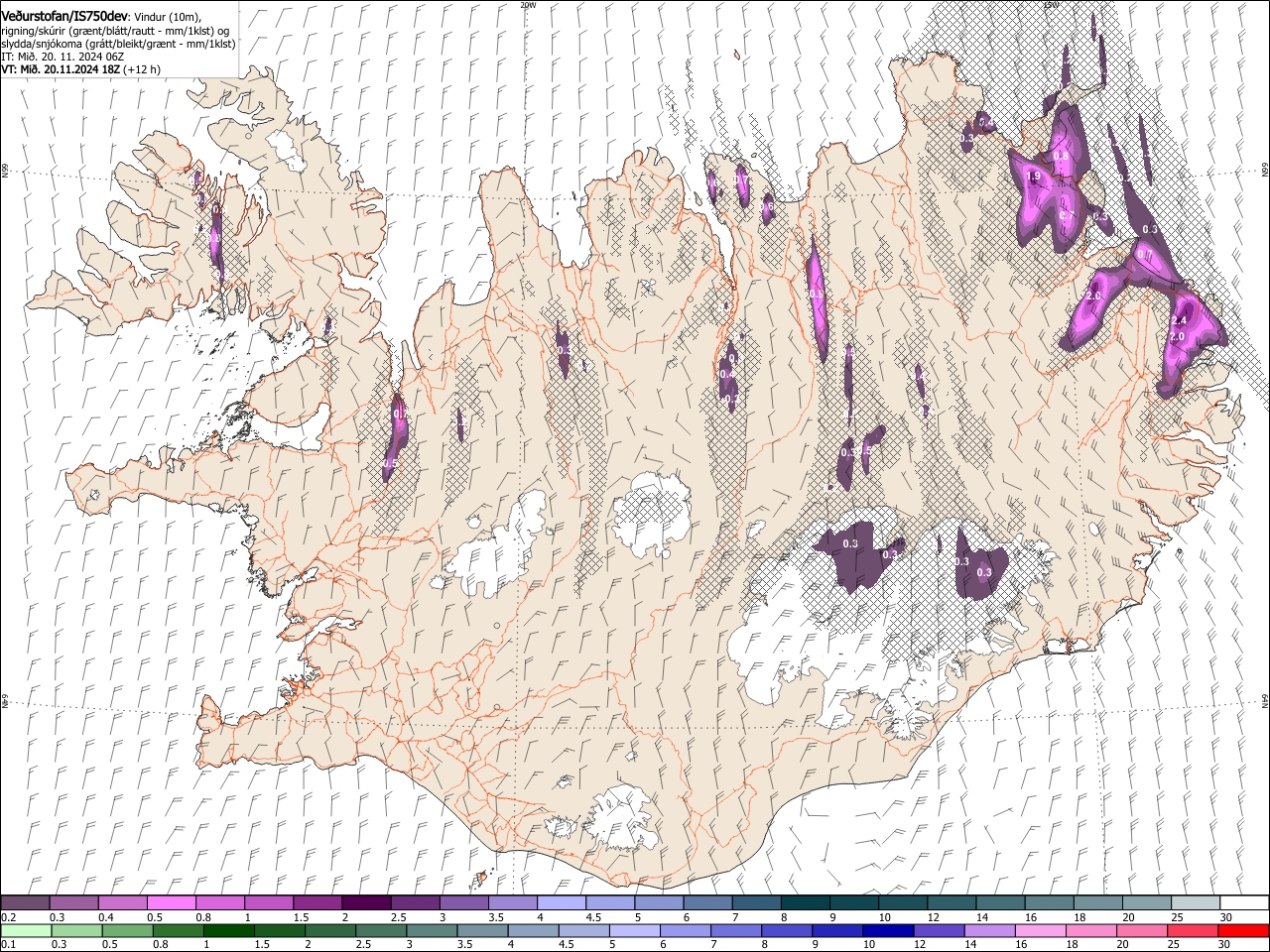Click the 'slydda/snjókoma' legend description line
This screenshot has width=1270, height=952.
[119, 44]
